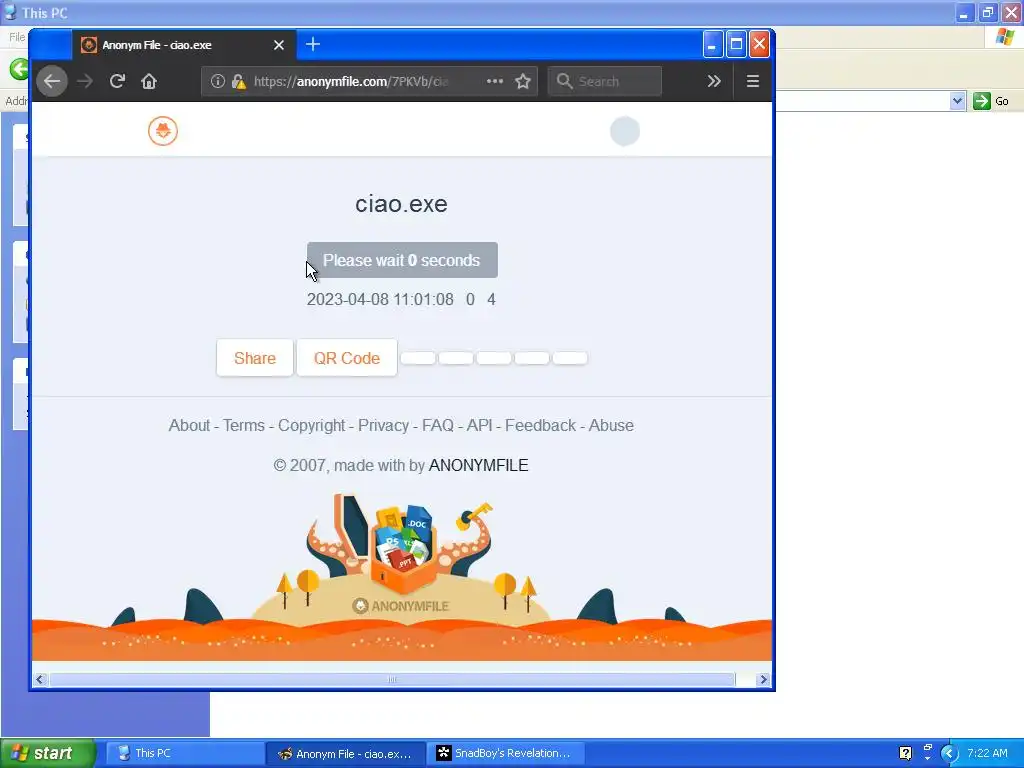Click the upload date 2023-04-08 11:01:08
This screenshot has width=1024, height=768.
point(380,299)
